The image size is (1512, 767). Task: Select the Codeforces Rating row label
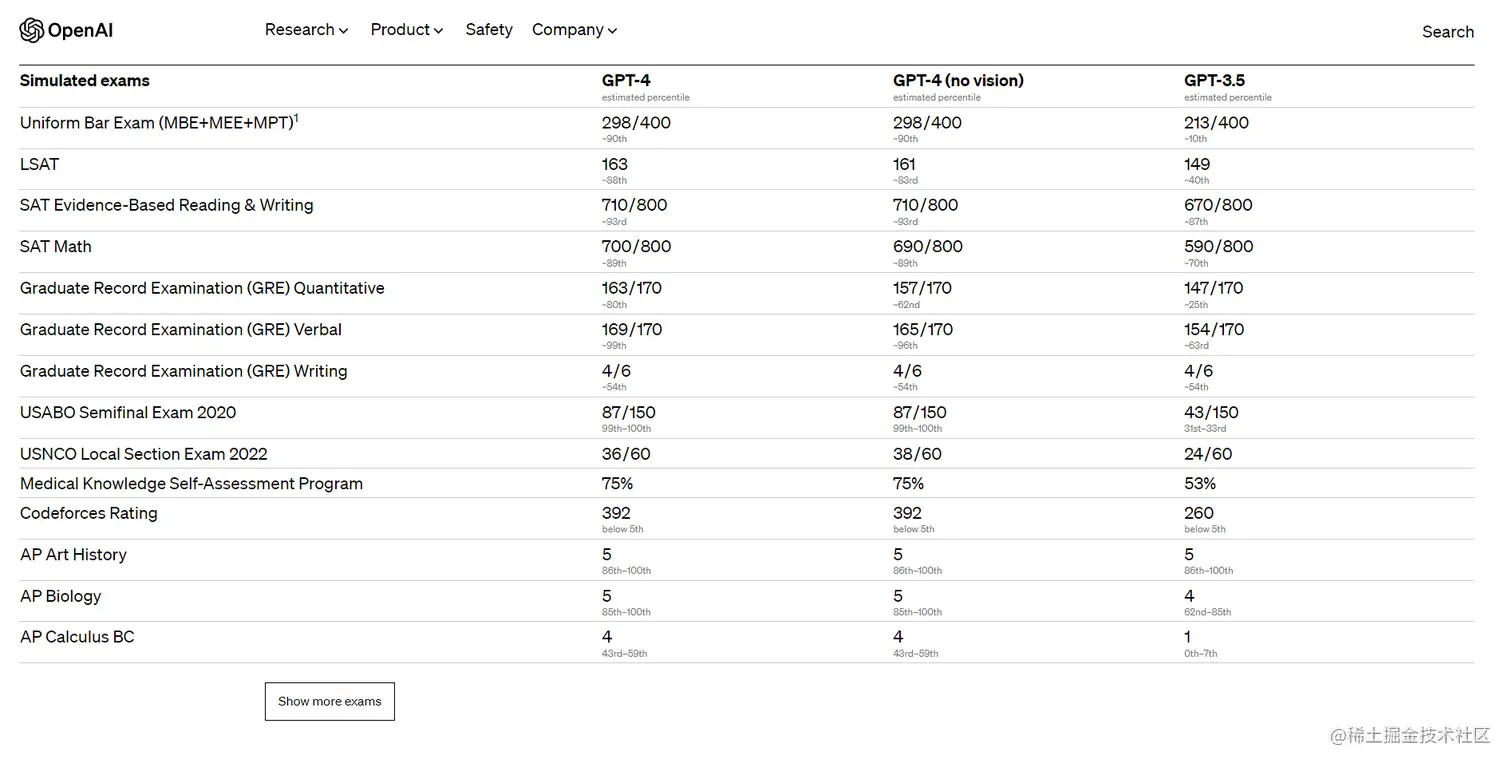coord(89,513)
